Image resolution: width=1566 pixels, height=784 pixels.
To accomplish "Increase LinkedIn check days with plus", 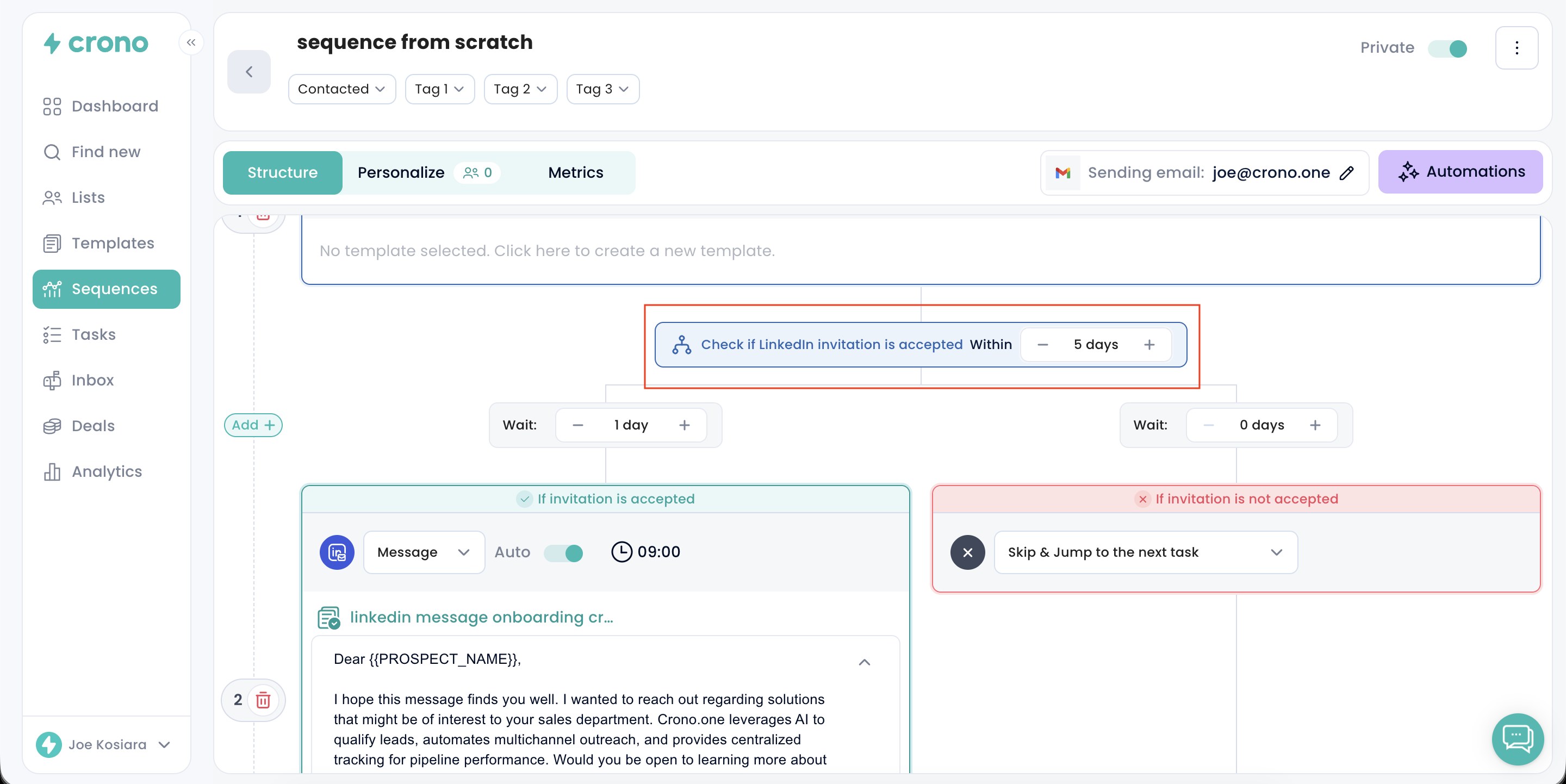I will point(1149,345).
